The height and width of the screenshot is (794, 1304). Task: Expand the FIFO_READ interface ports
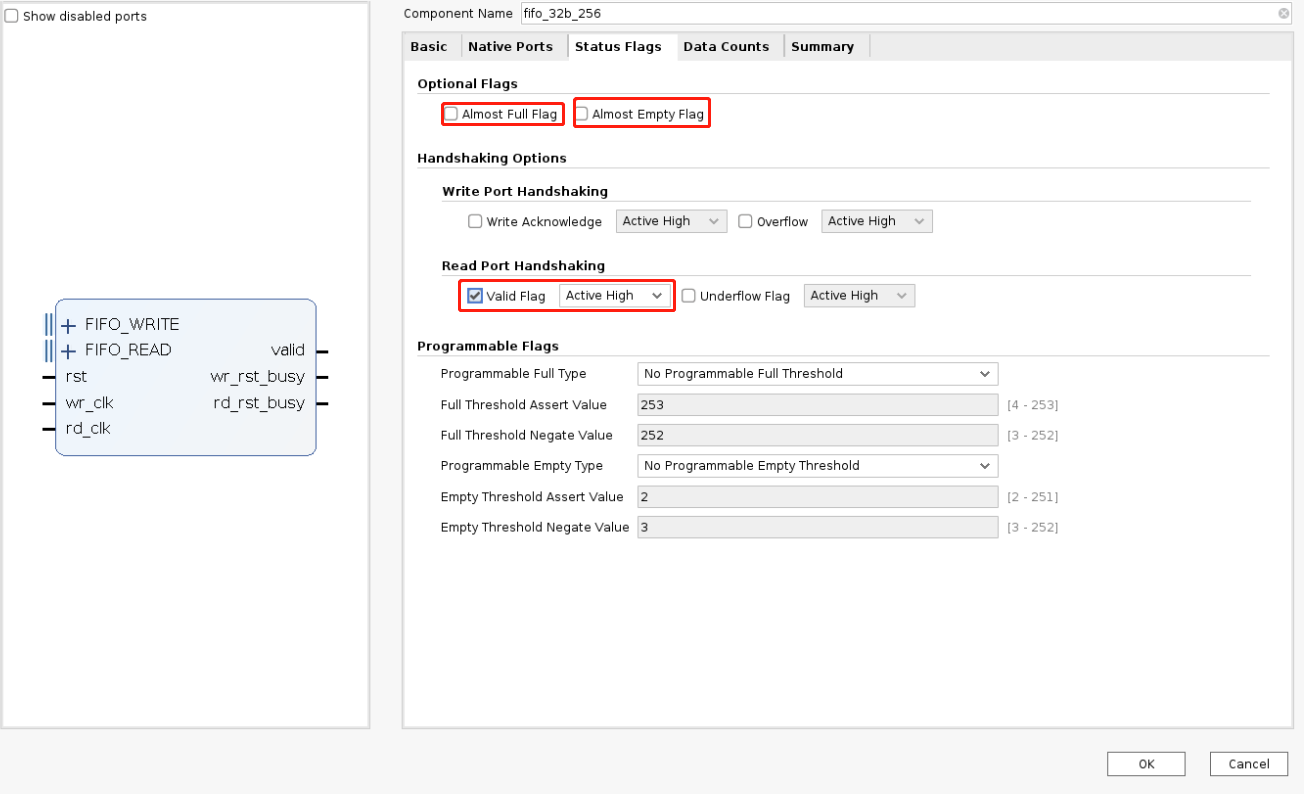coord(68,350)
